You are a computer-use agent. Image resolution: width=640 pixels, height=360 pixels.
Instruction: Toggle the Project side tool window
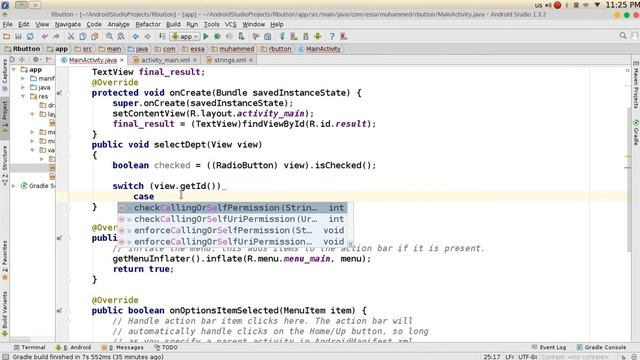coord(4,118)
